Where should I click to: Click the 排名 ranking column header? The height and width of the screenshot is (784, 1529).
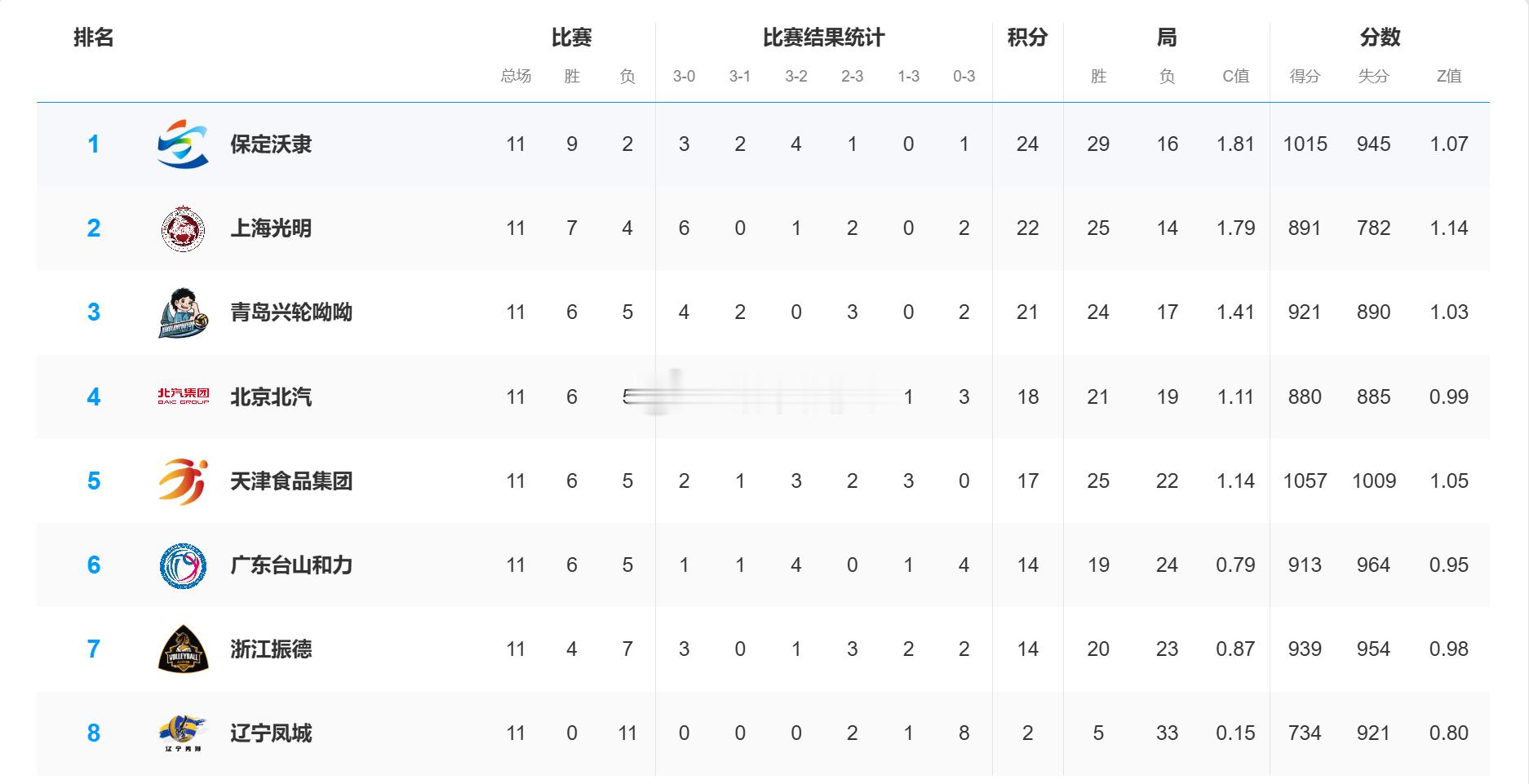pyautogui.click(x=94, y=38)
